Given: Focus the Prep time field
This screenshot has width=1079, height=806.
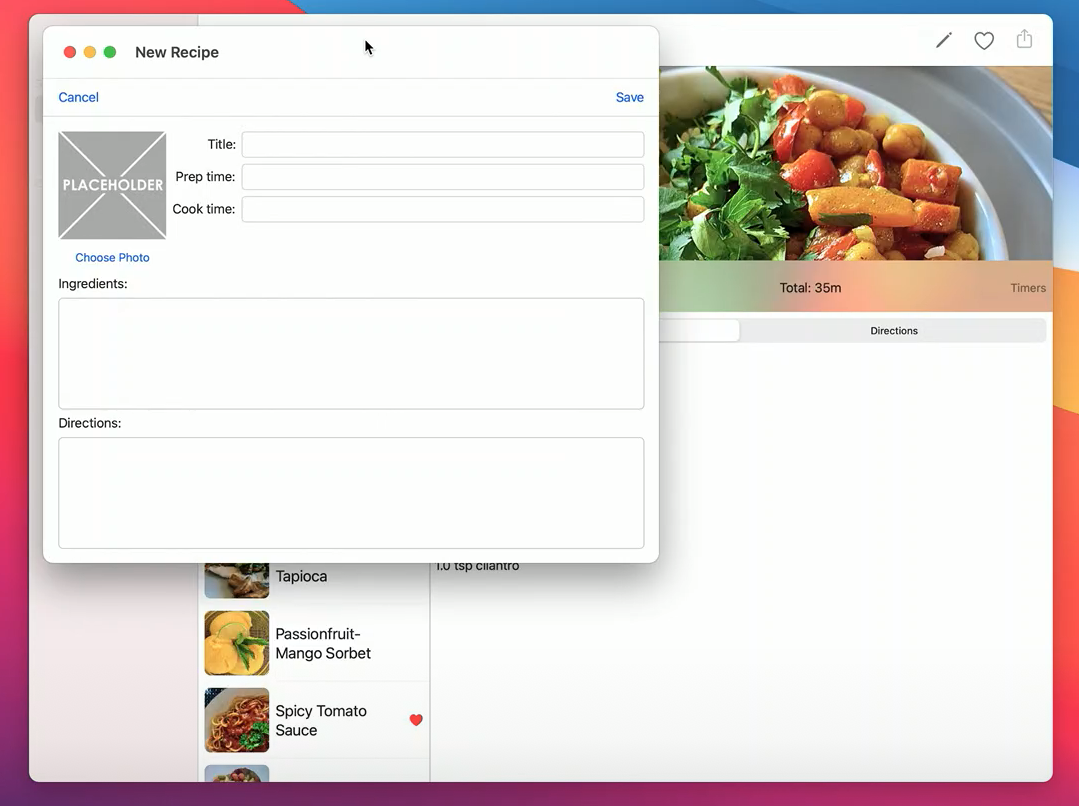Looking at the screenshot, I should point(442,177).
